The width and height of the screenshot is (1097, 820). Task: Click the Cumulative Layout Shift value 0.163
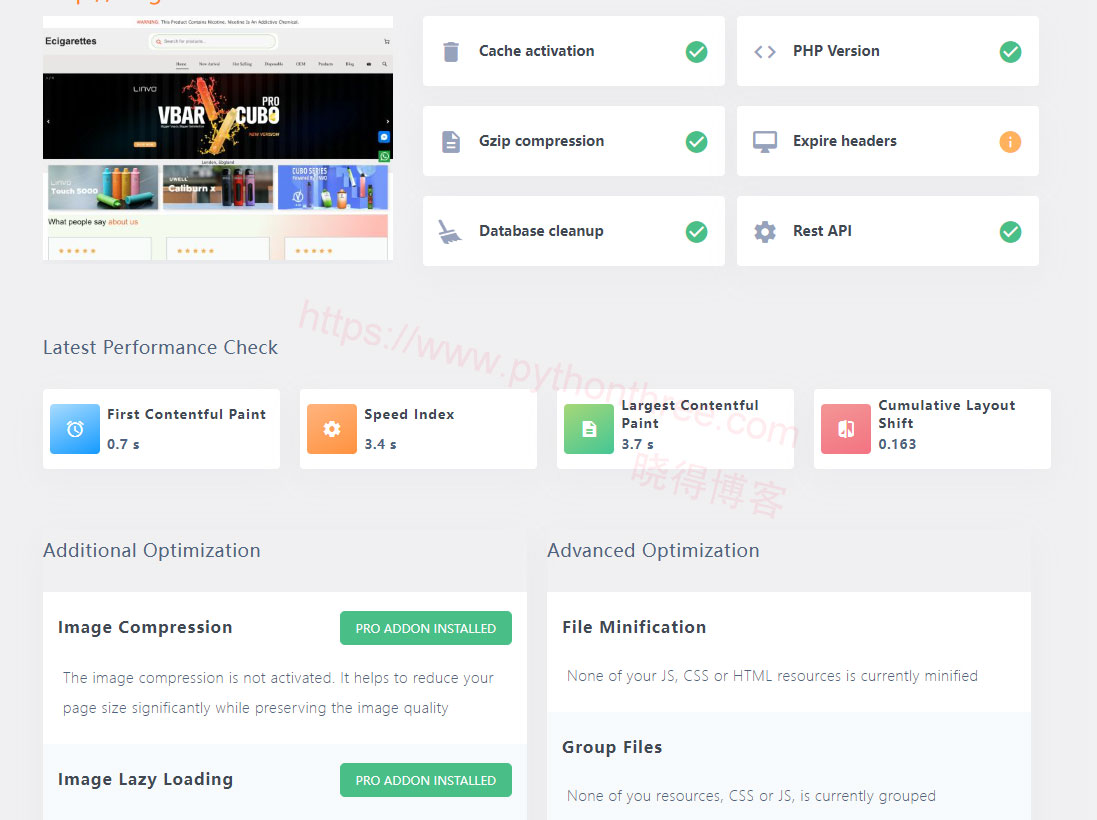[898, 444]
